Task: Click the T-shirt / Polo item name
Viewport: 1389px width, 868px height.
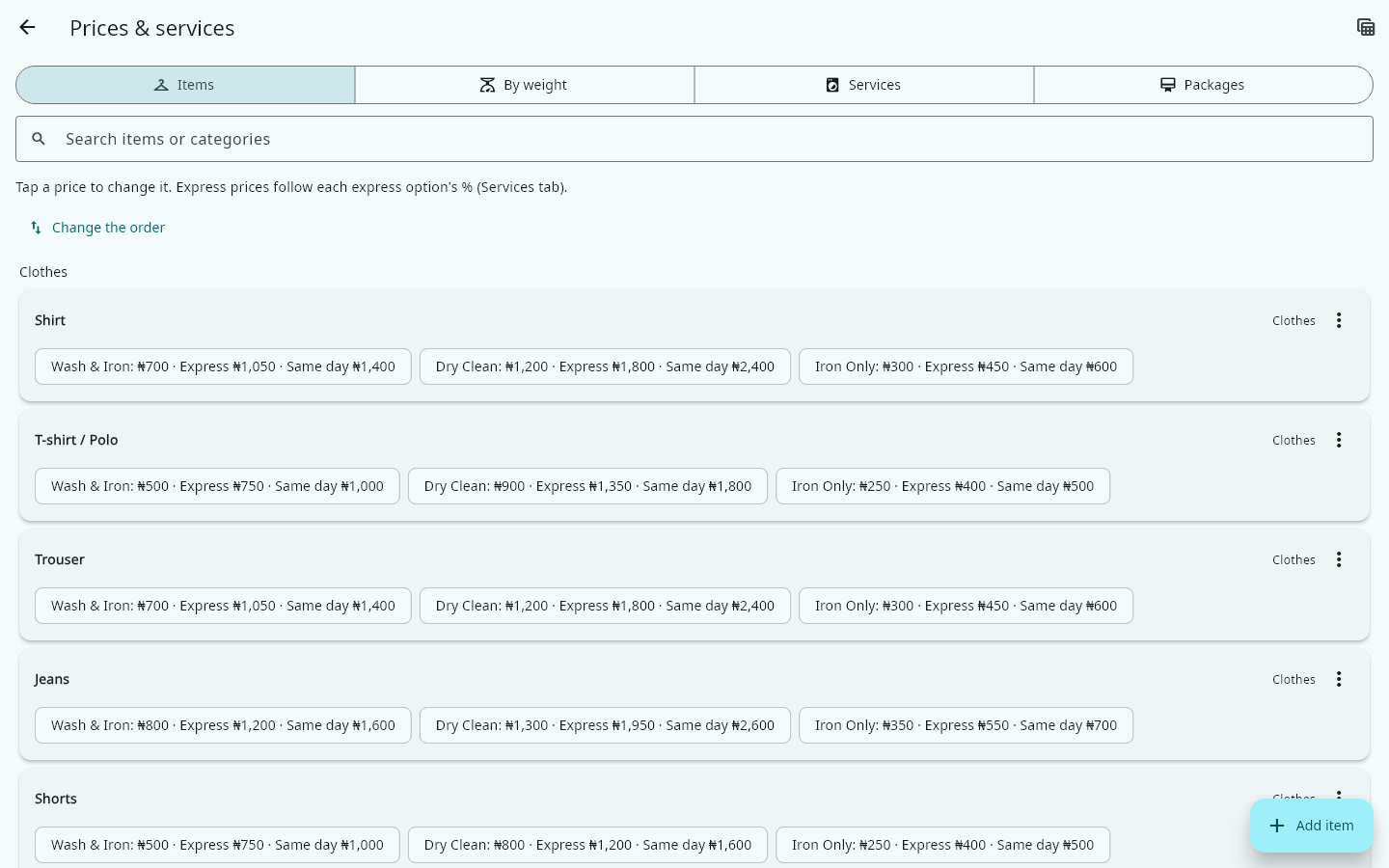Action: tap(76, 440)
